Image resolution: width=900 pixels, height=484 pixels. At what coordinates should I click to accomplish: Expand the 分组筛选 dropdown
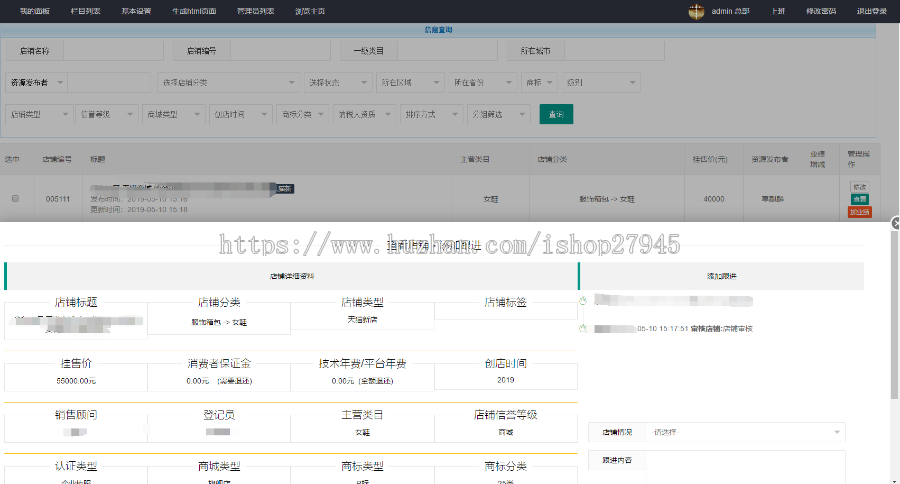tap(499, 114)
